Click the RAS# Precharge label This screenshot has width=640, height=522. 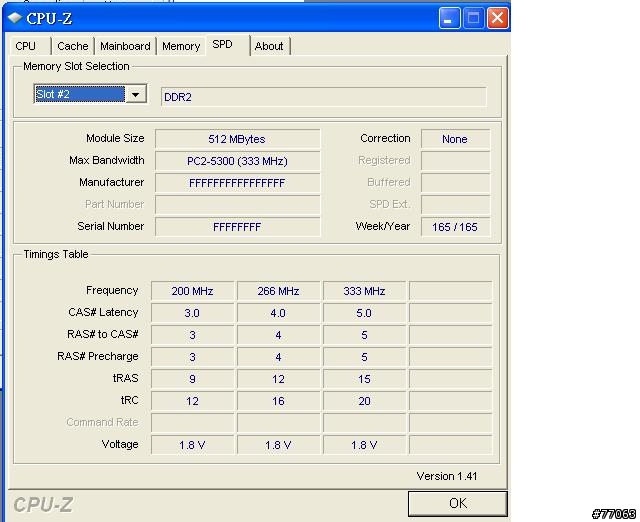click(x=98, y=356)
